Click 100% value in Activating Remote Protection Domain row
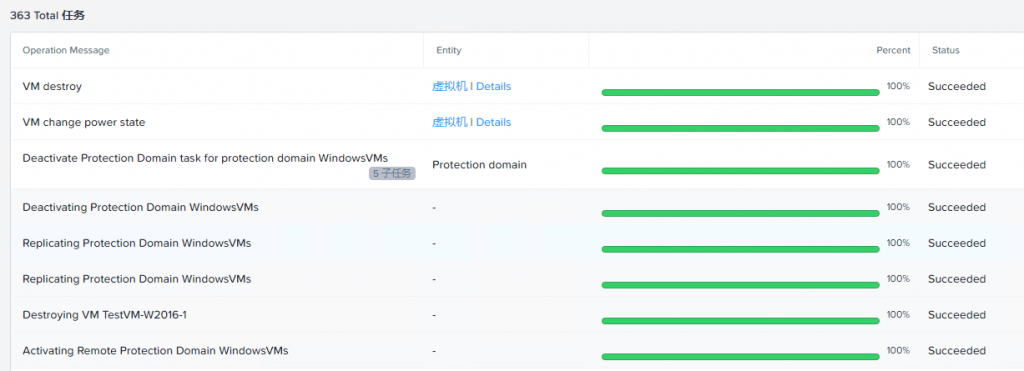Screen dimensions: 1024x371 pyautogui.click(x=898, y=350)
